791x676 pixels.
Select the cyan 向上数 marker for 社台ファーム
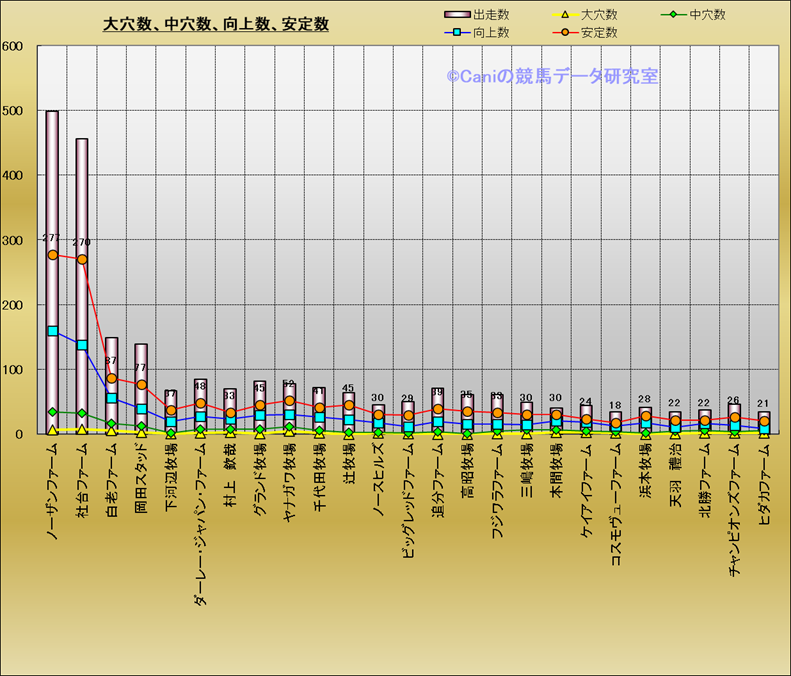coord(82,345)
